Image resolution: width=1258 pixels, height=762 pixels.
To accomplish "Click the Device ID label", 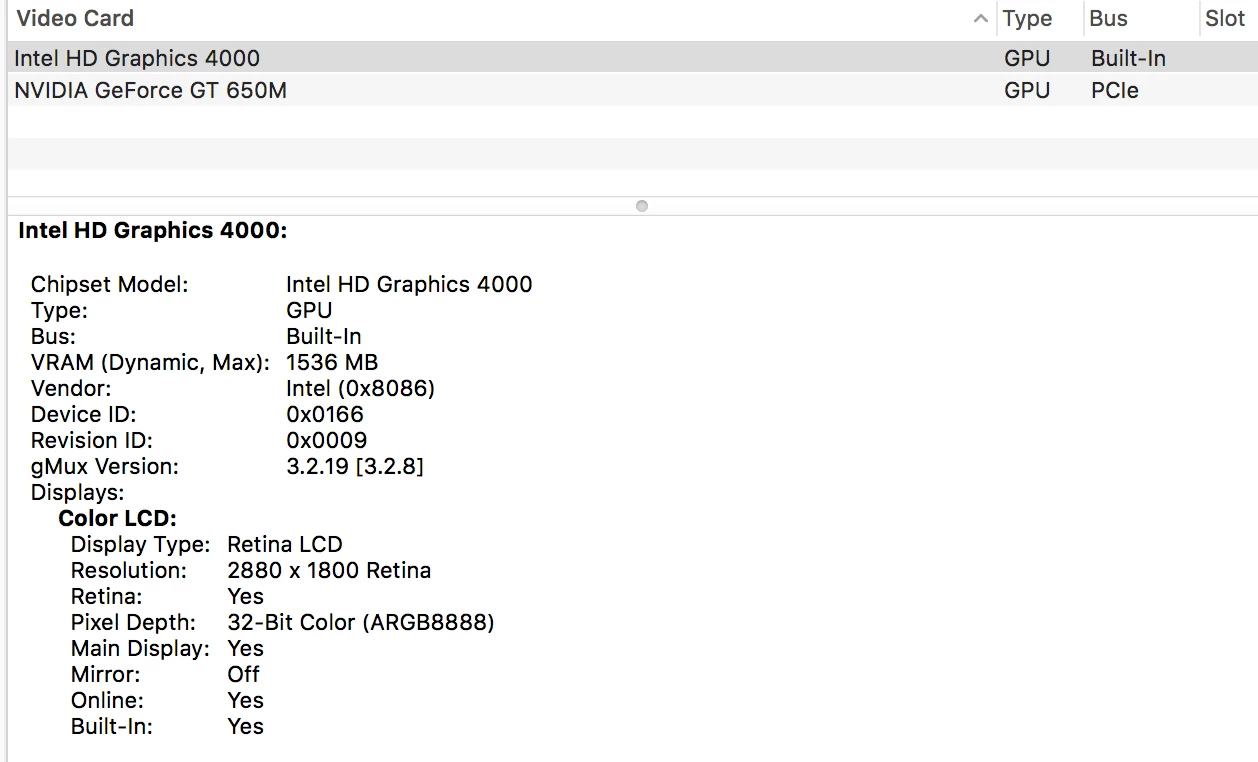I will [83, 414].
